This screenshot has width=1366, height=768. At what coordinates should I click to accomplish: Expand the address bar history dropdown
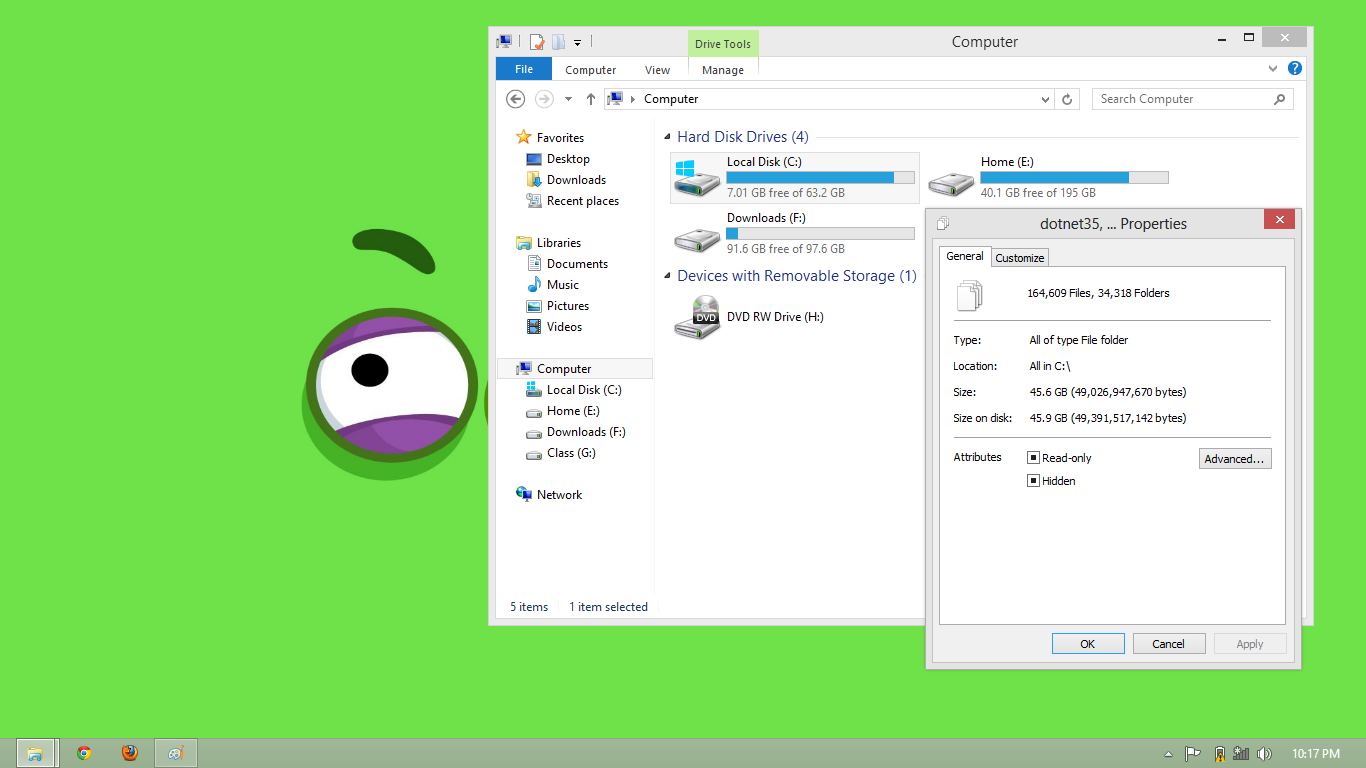point(1046,99)
